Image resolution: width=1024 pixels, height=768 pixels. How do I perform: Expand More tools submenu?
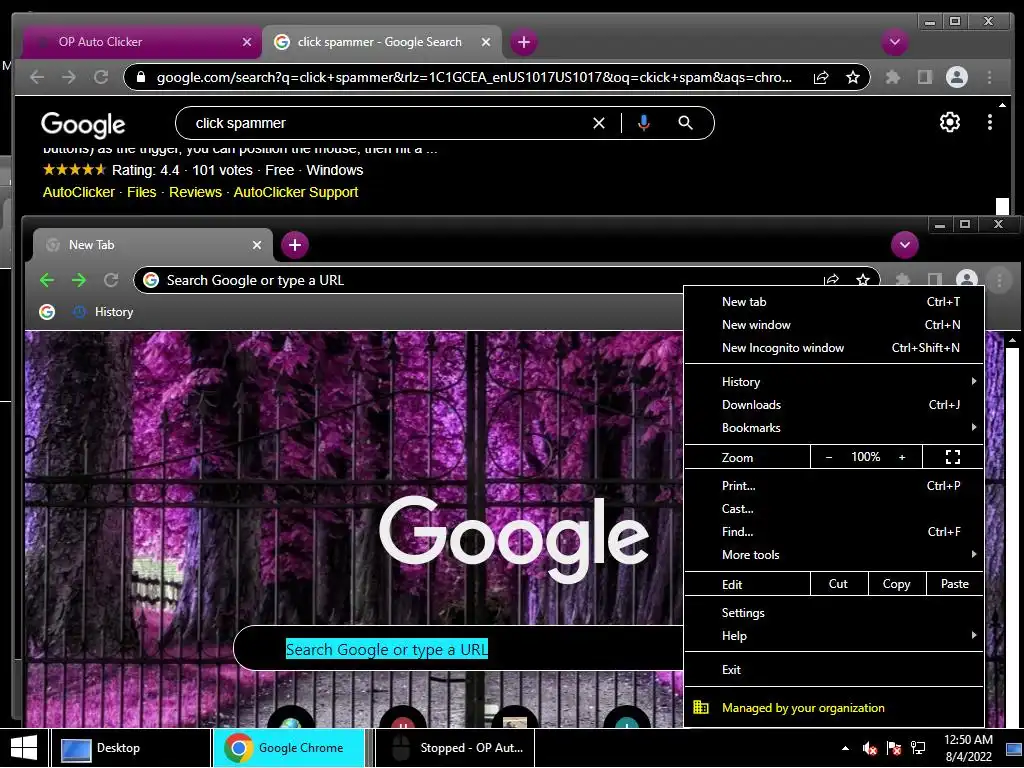(834, 554)
